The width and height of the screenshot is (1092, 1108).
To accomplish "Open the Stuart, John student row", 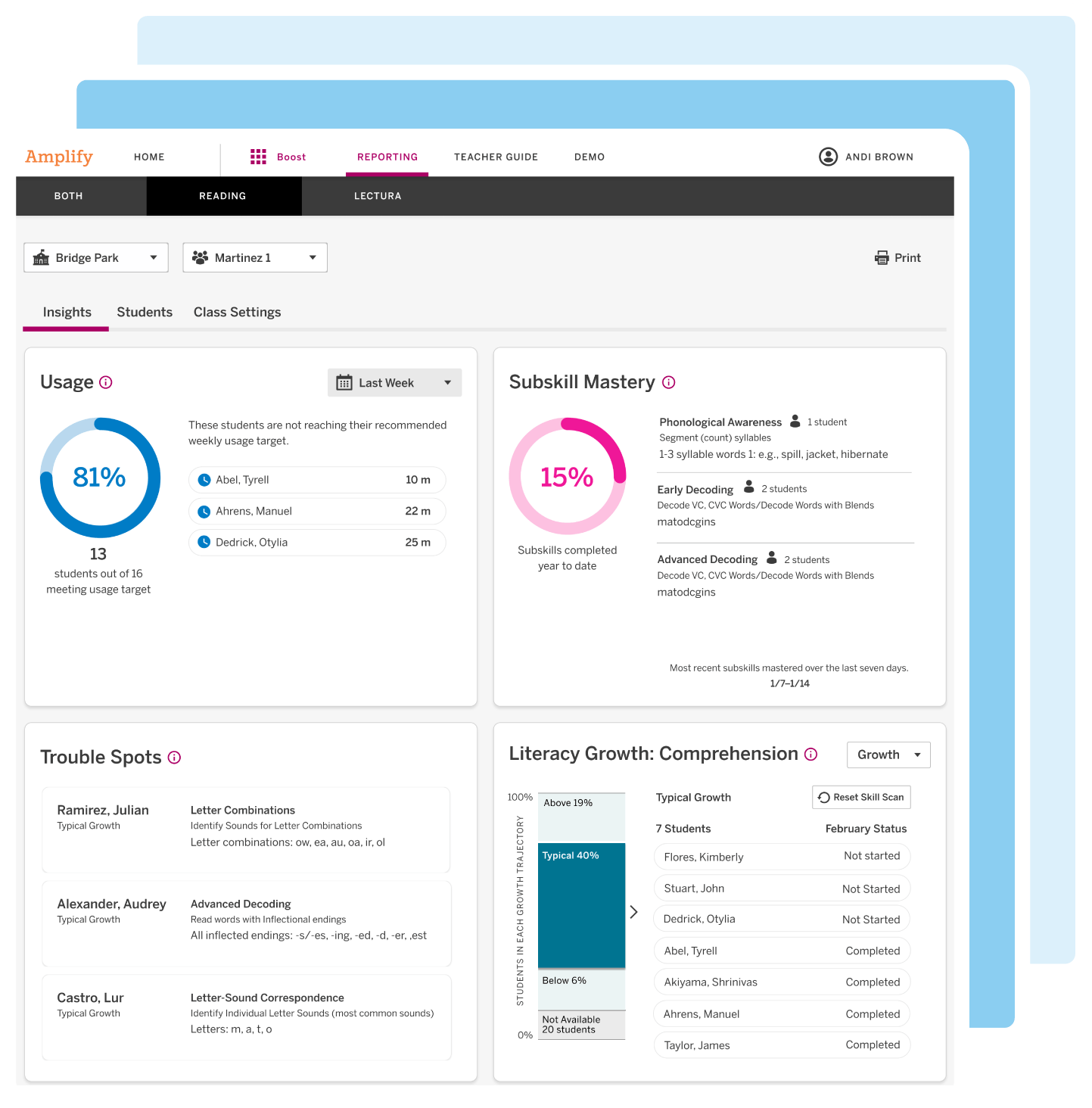I will (x=782, y=889).
